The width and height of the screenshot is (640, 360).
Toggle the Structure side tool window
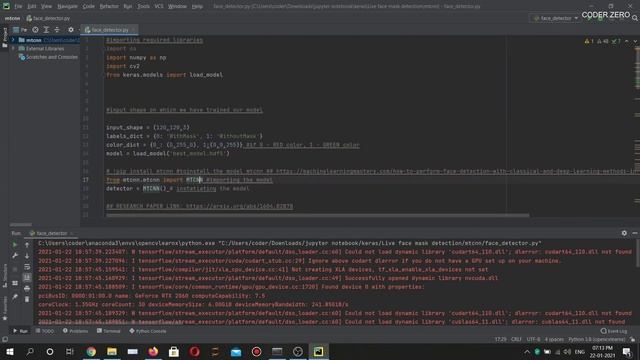tap(5, 276)
